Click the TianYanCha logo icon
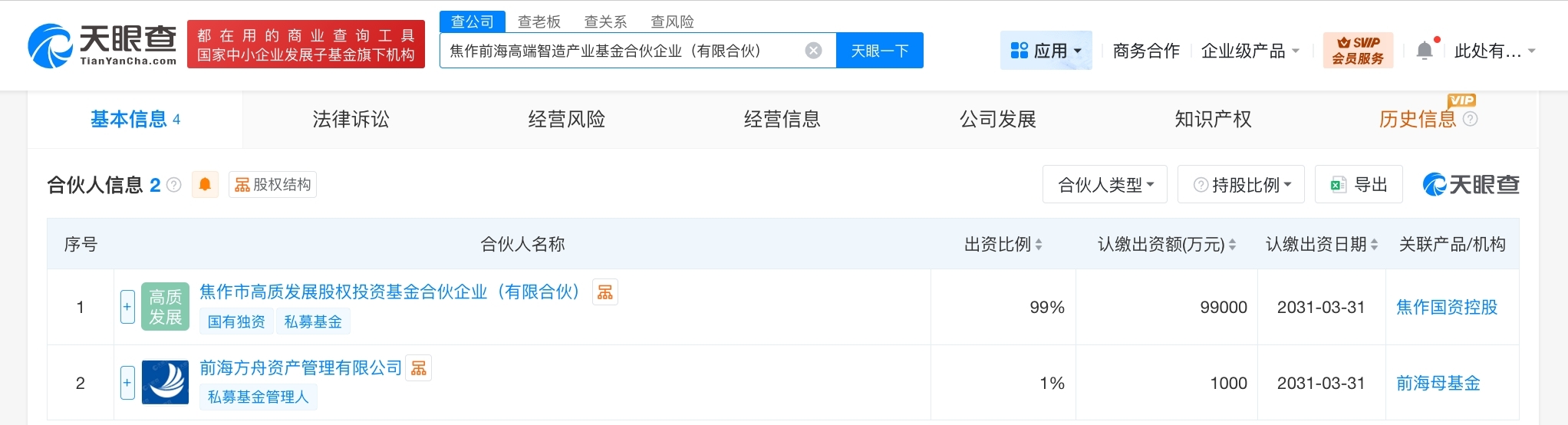This screenshot has height=425, width=1568. [x=50, y=46]
